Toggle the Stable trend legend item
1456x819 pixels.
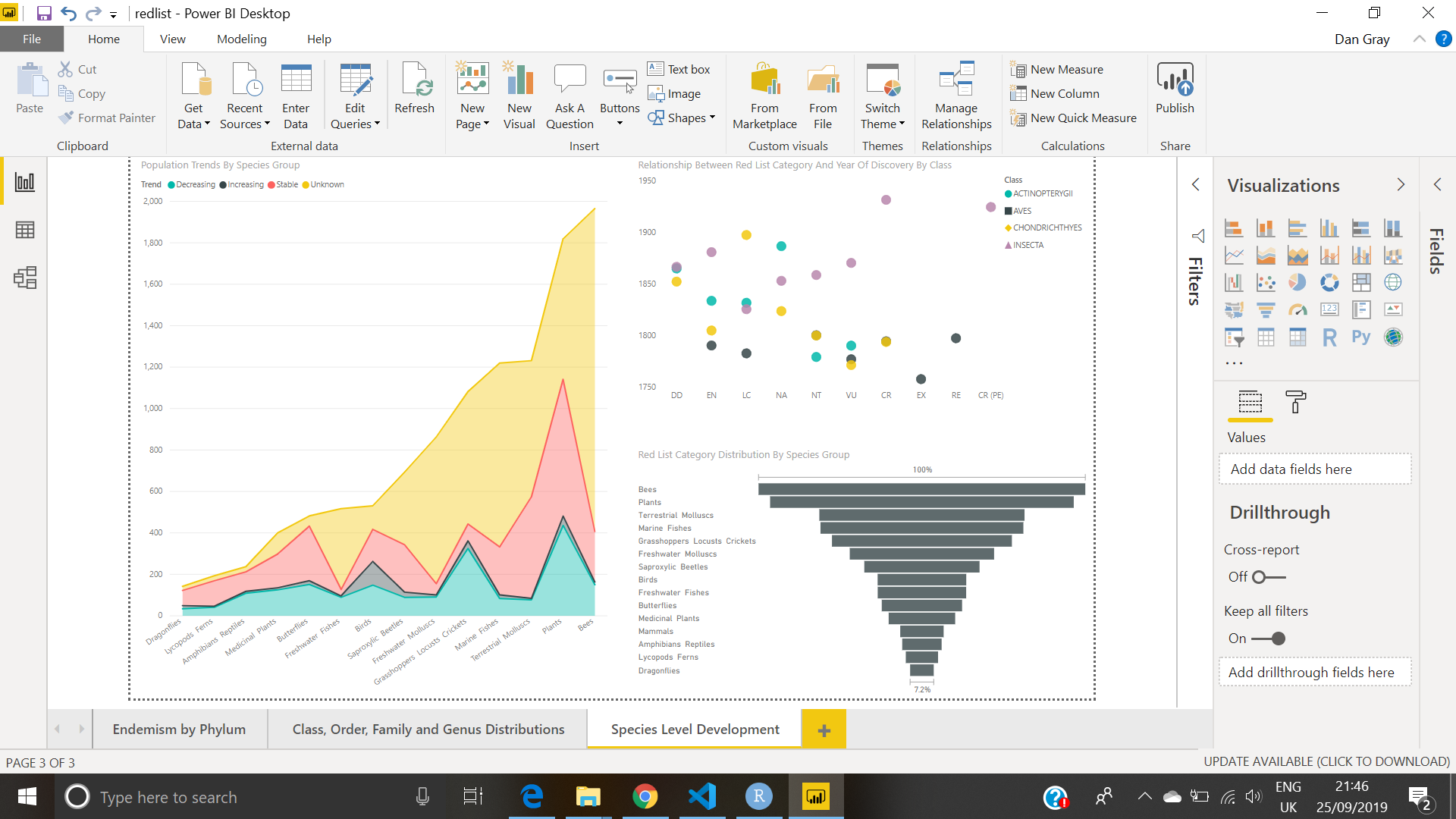[282, 185]
